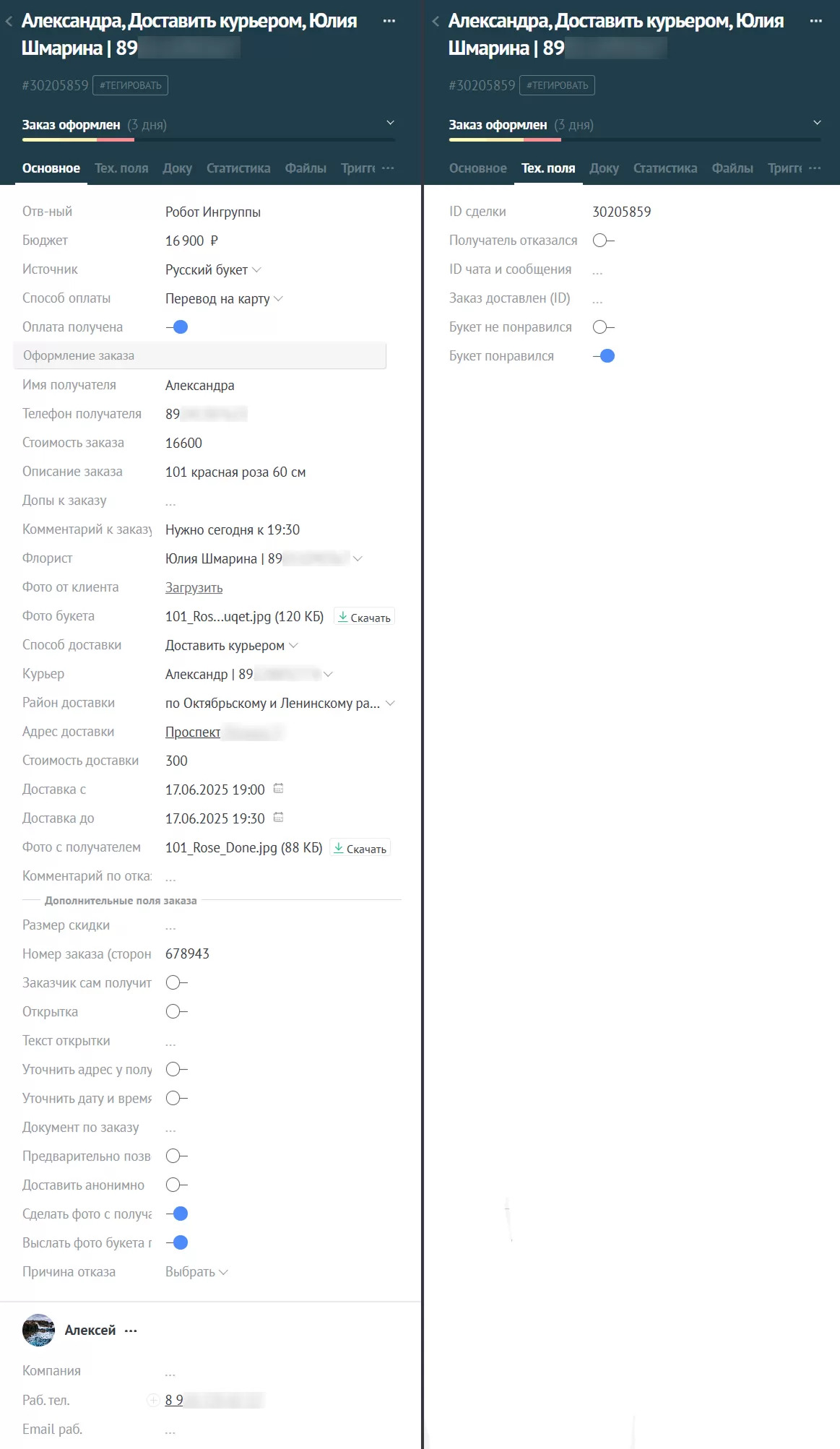This screenshot has height=1449, width=840.
Task: Open Файлы tab in right panel
Action: click(x=732, y=168)
